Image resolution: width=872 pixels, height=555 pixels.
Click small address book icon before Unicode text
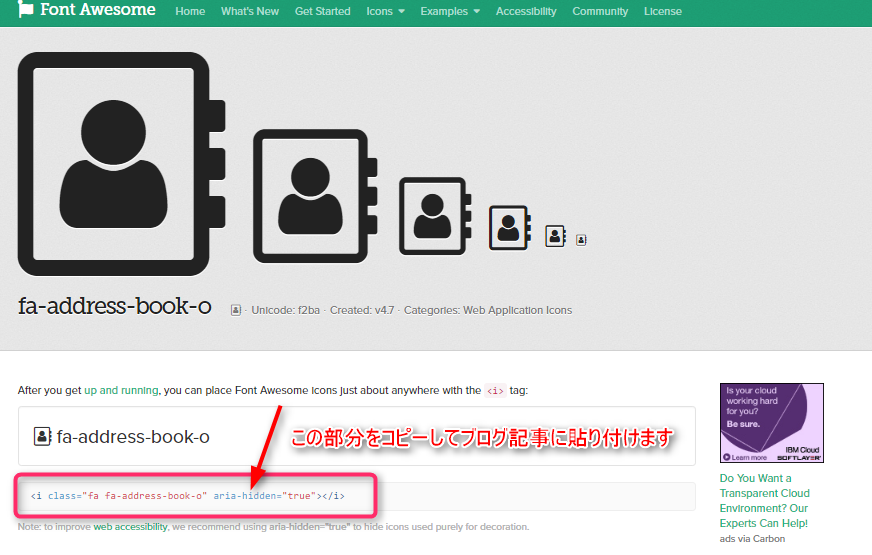click(236, 310)
